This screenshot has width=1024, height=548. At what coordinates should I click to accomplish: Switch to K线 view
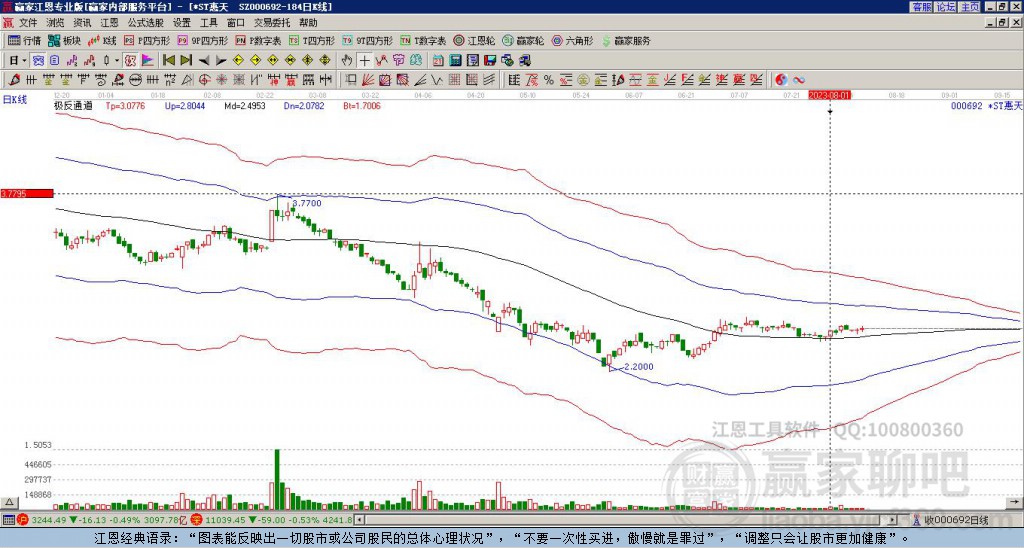pyautogui.click(x=101, y=40)
